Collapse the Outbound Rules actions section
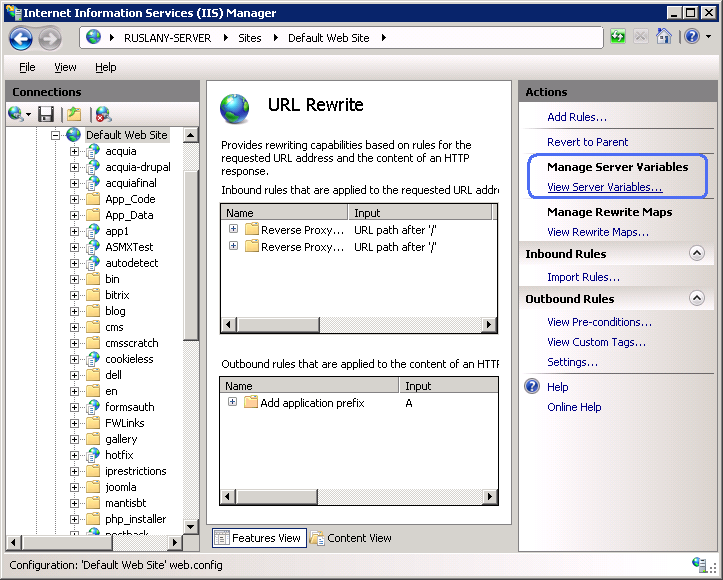The height and width of the screenshot is (580, 723). click(x=697, y=298)
